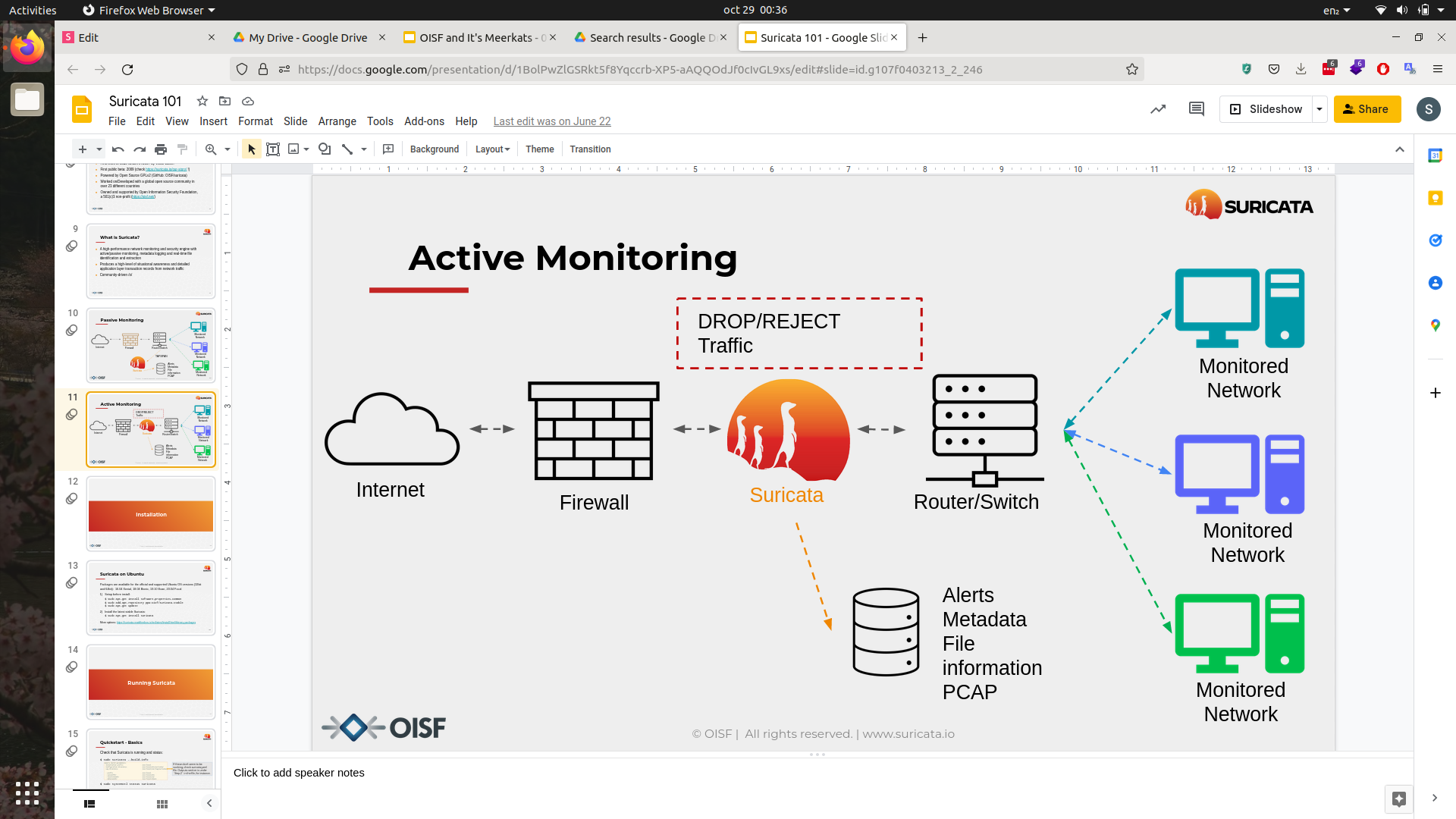Viewport: 1456px width, 819px height.
Task: Open the zoom level dropdown arrow
Action: coord(227,149)
